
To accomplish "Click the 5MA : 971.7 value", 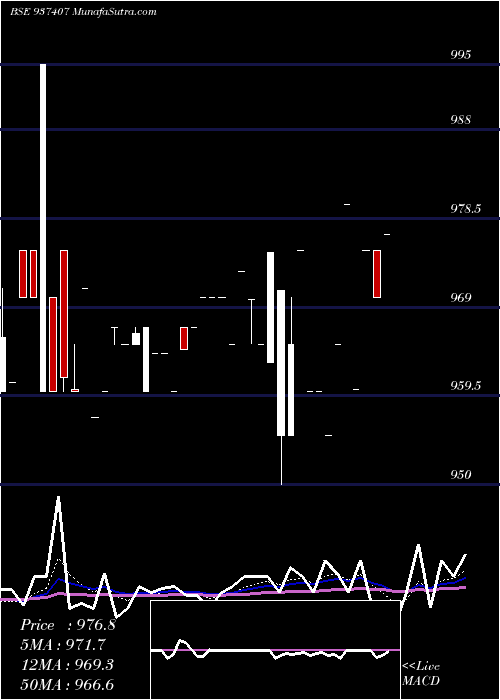I will coord(63,645).
